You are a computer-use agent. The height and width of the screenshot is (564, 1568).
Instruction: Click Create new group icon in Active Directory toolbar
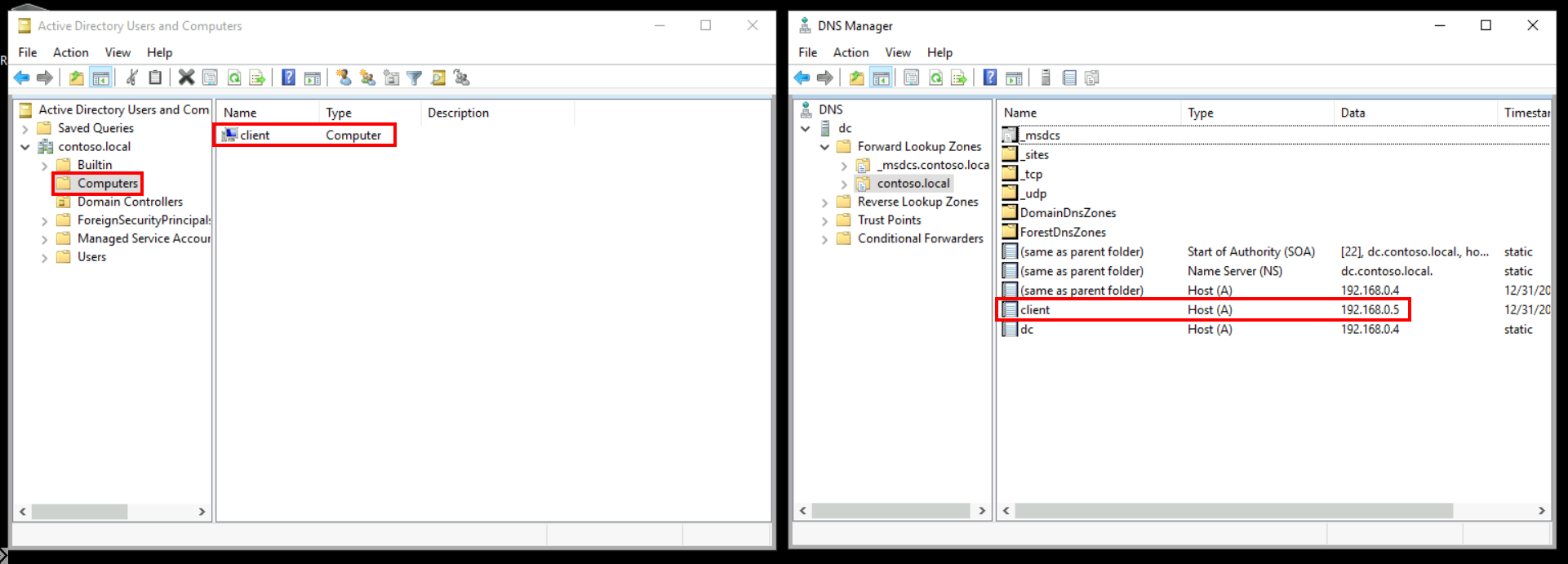367,78
